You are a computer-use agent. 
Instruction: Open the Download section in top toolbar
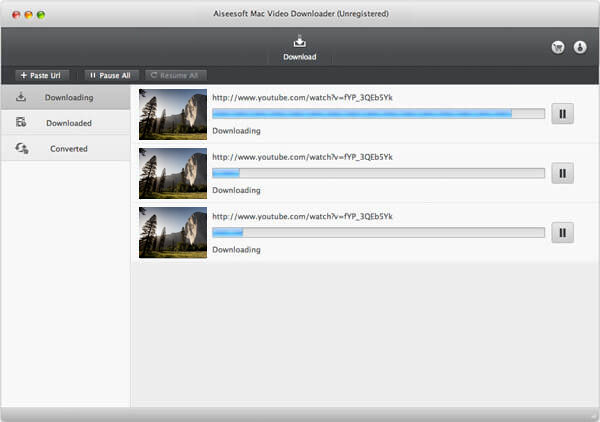click(299, 48)
